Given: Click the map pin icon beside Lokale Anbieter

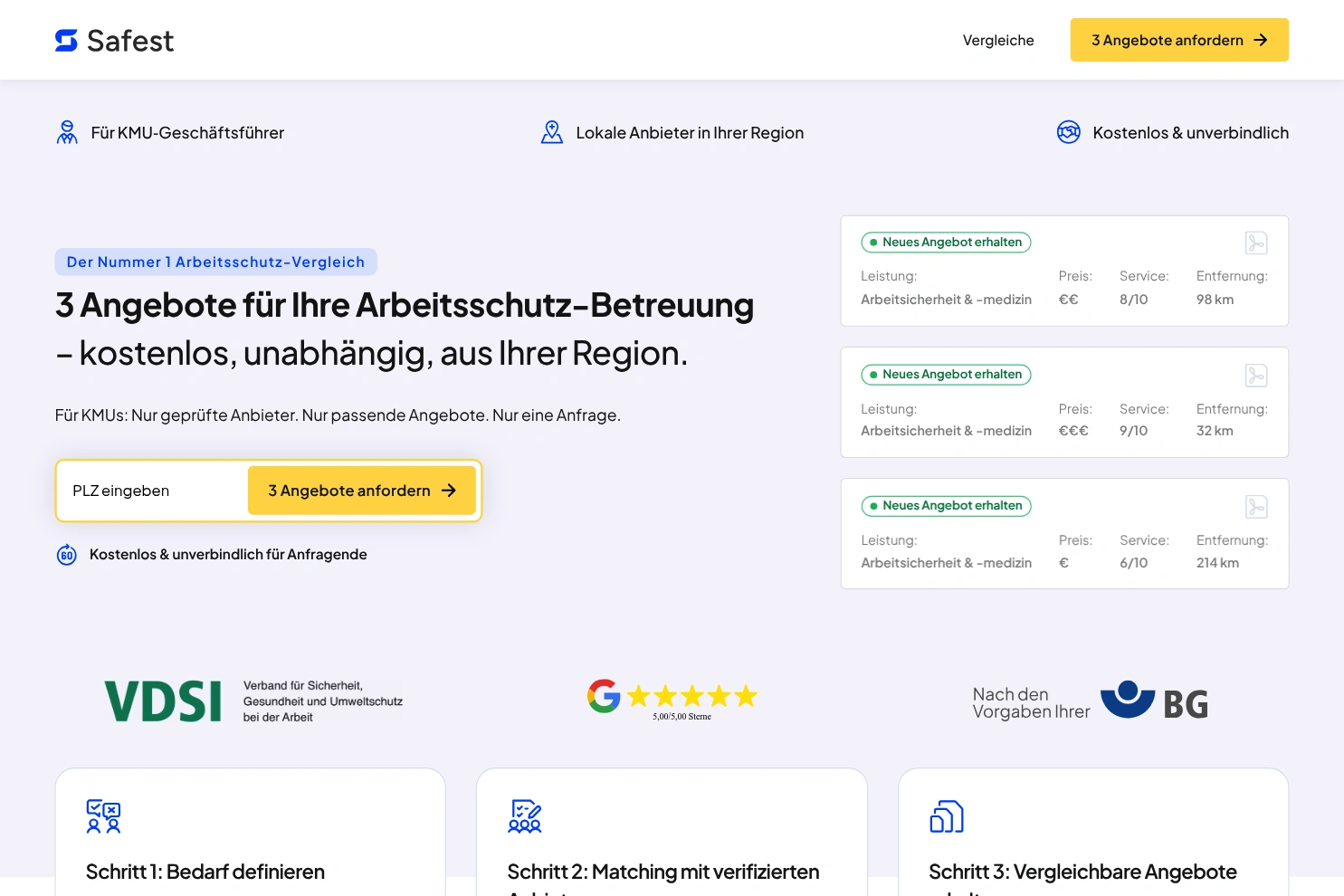Looking at the screenshot, I should tap(552, 131).
